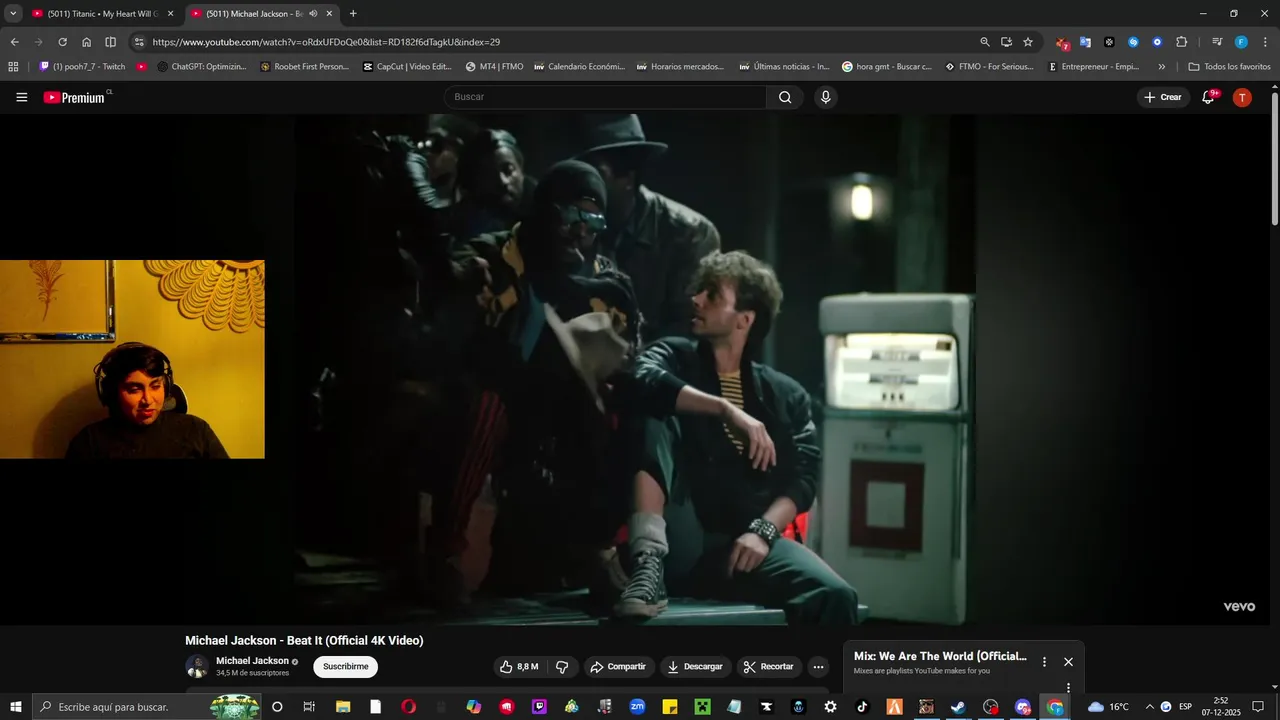The height and width of the screenshot is (720, 1280).
Task: Open the browser profile avatar
Action: (1241, 42)
